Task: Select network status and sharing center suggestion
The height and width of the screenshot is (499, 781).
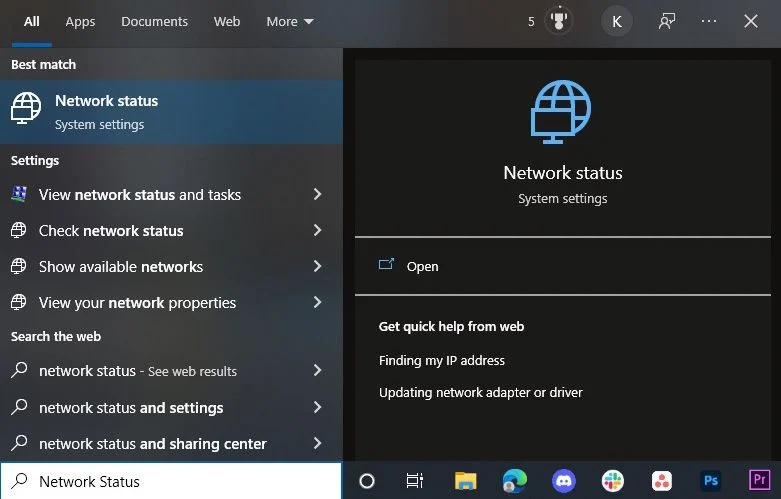Action: pyautogui.click(x=171, y=443)
